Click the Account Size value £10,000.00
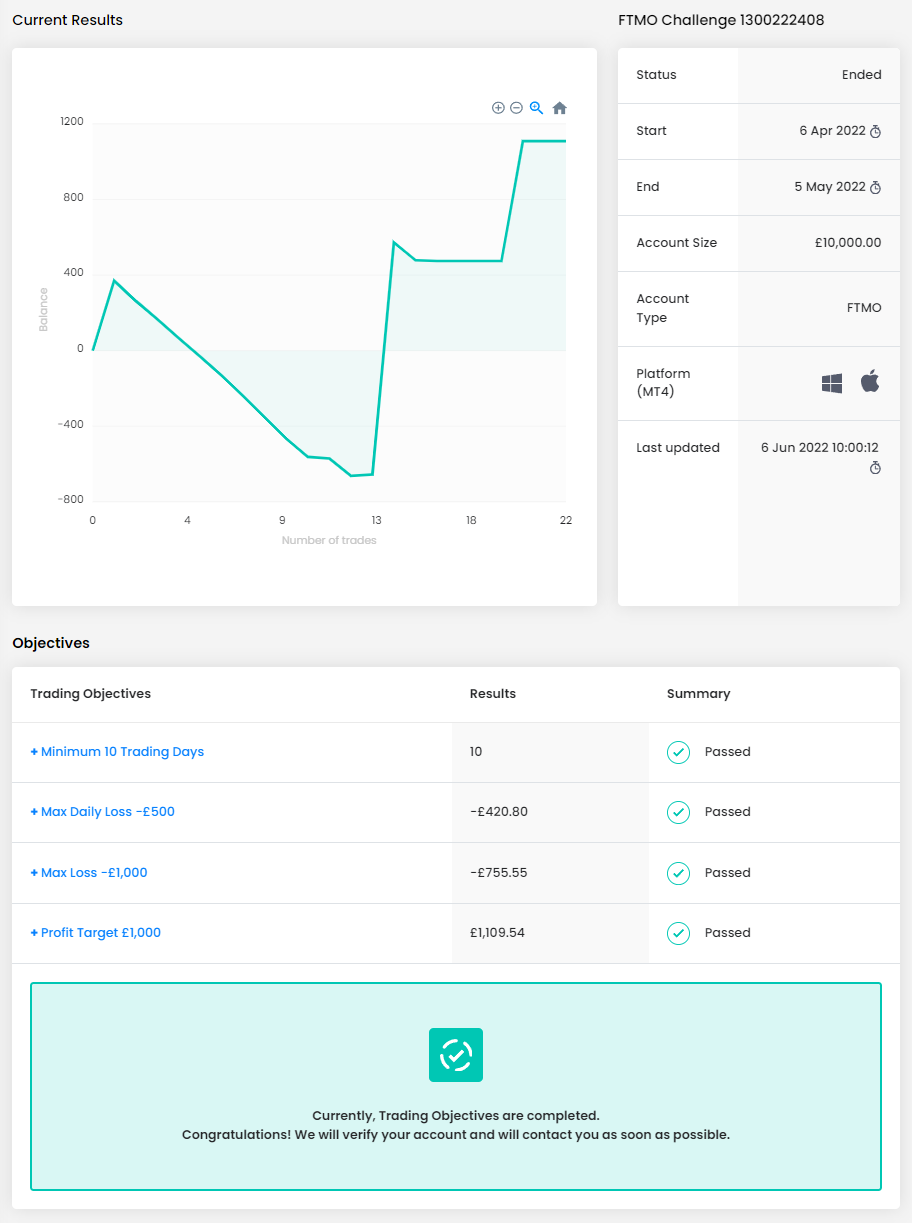Viewport: 912px width, 1223px height. click(x=849, y=243)
